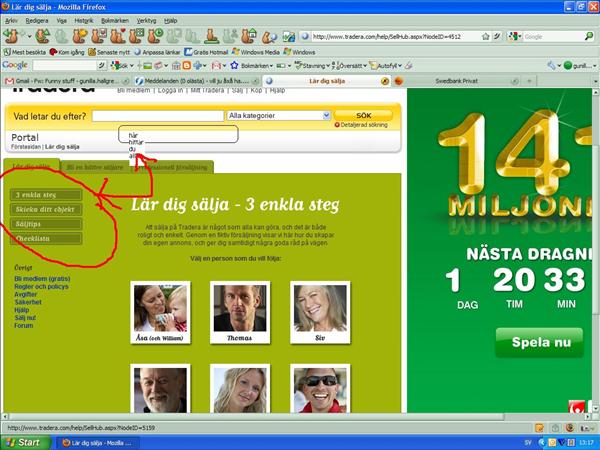
Task: Click the Google toolbar news building icon
Action: [176, 66]
